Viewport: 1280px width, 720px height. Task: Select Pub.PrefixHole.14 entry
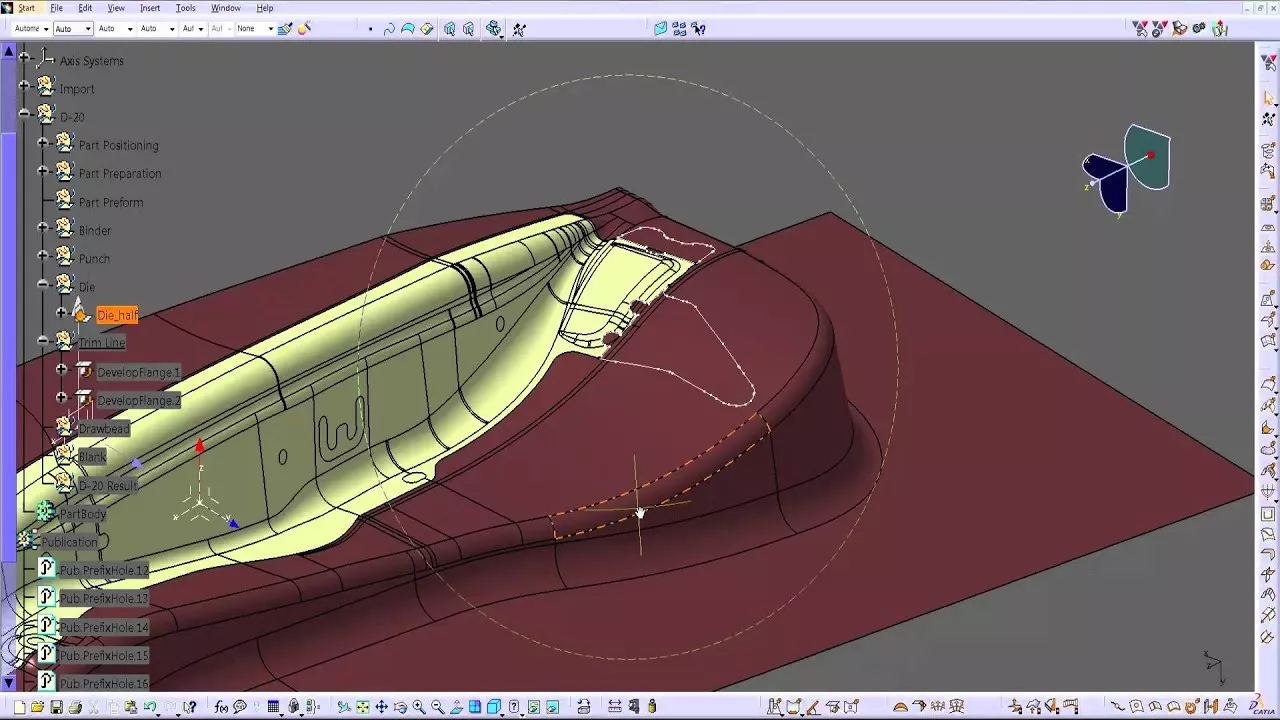(x=104, y=627)
